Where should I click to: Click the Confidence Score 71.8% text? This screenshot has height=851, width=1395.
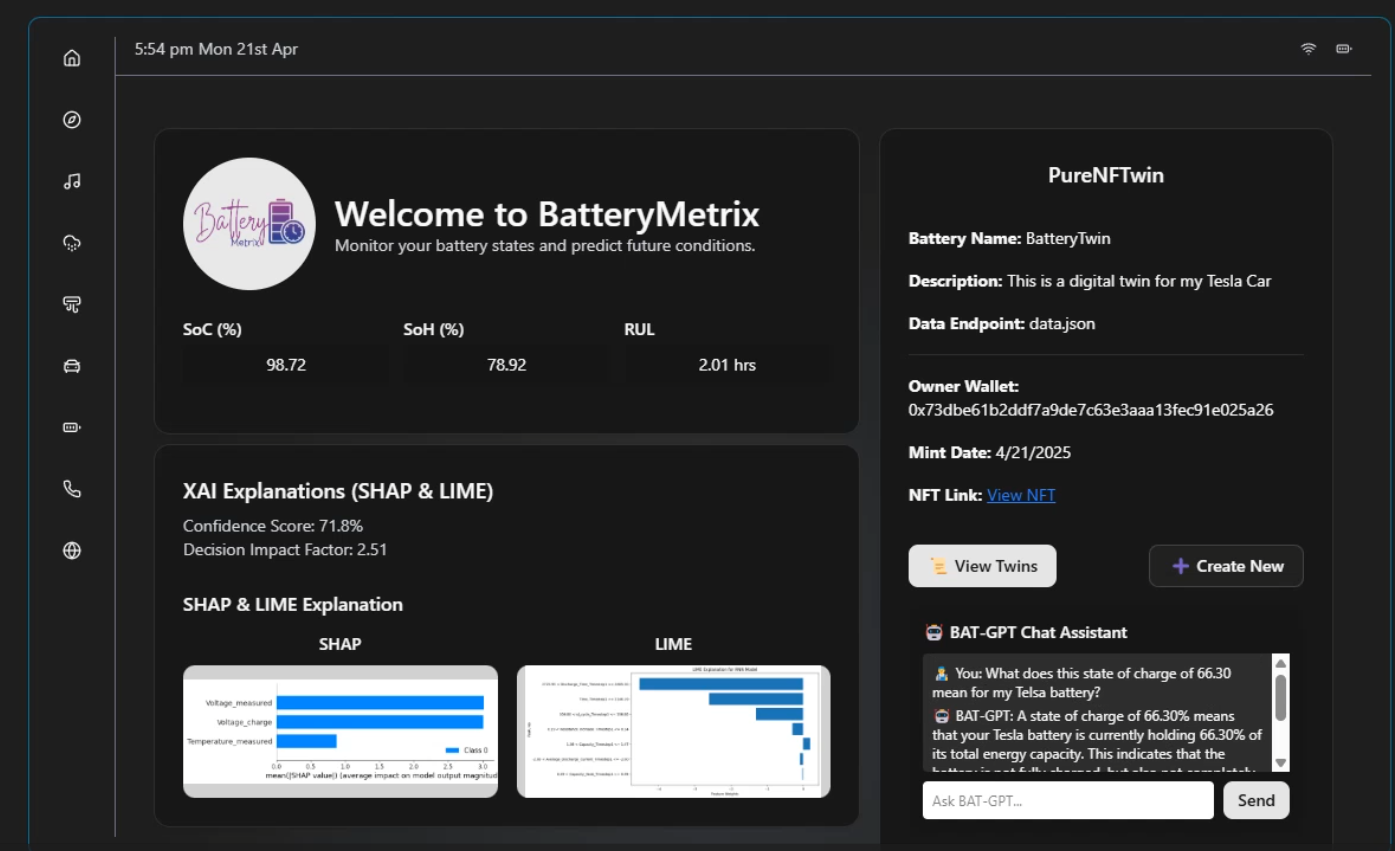point(273,525)
